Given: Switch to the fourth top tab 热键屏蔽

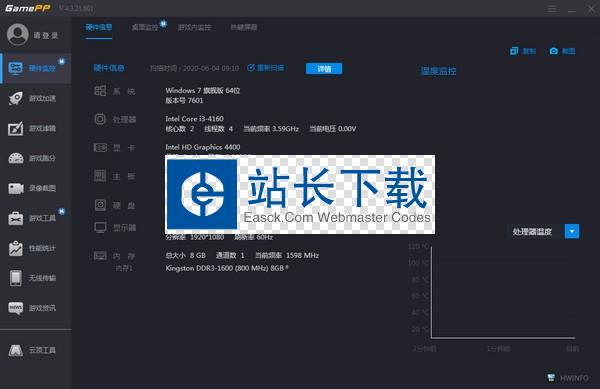Looking at the screenshot, I should tap(243, 27).
